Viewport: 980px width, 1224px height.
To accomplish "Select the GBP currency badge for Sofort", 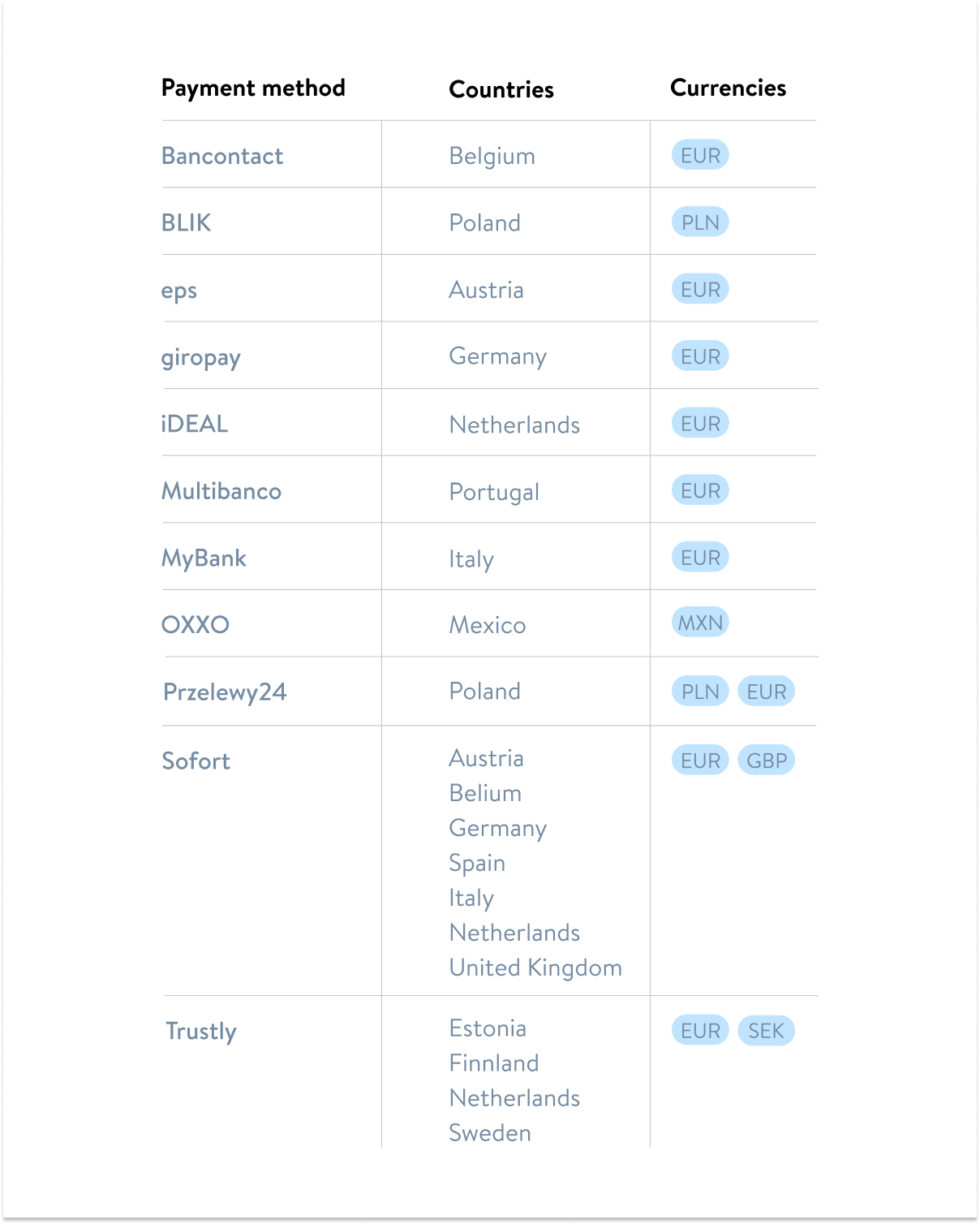I will (767, 761).
